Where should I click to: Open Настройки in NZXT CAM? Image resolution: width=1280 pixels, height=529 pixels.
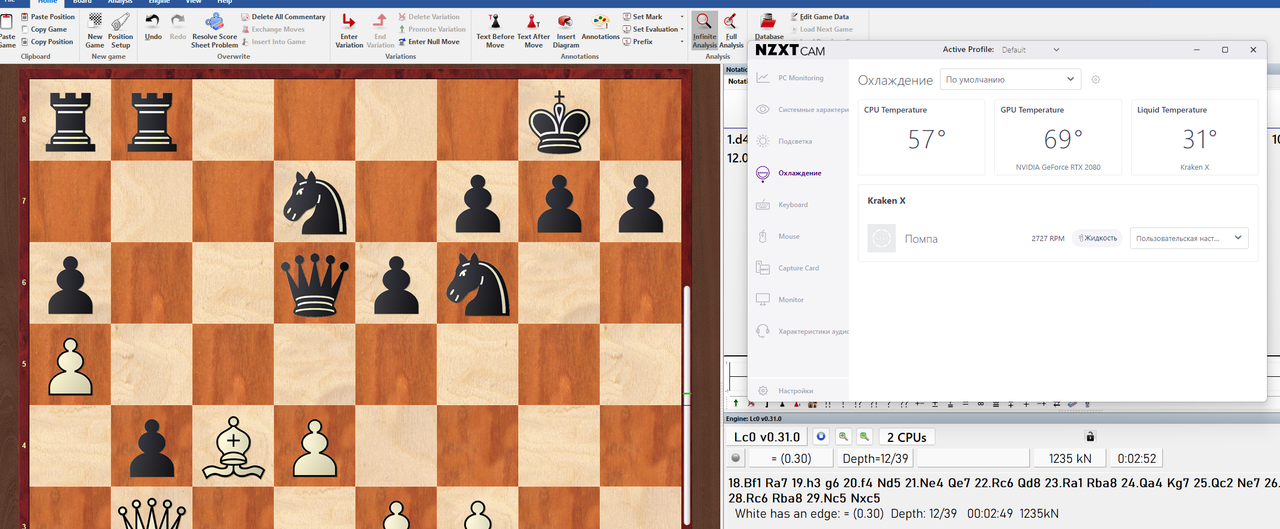pyautogui.click(x=786, y=390)
